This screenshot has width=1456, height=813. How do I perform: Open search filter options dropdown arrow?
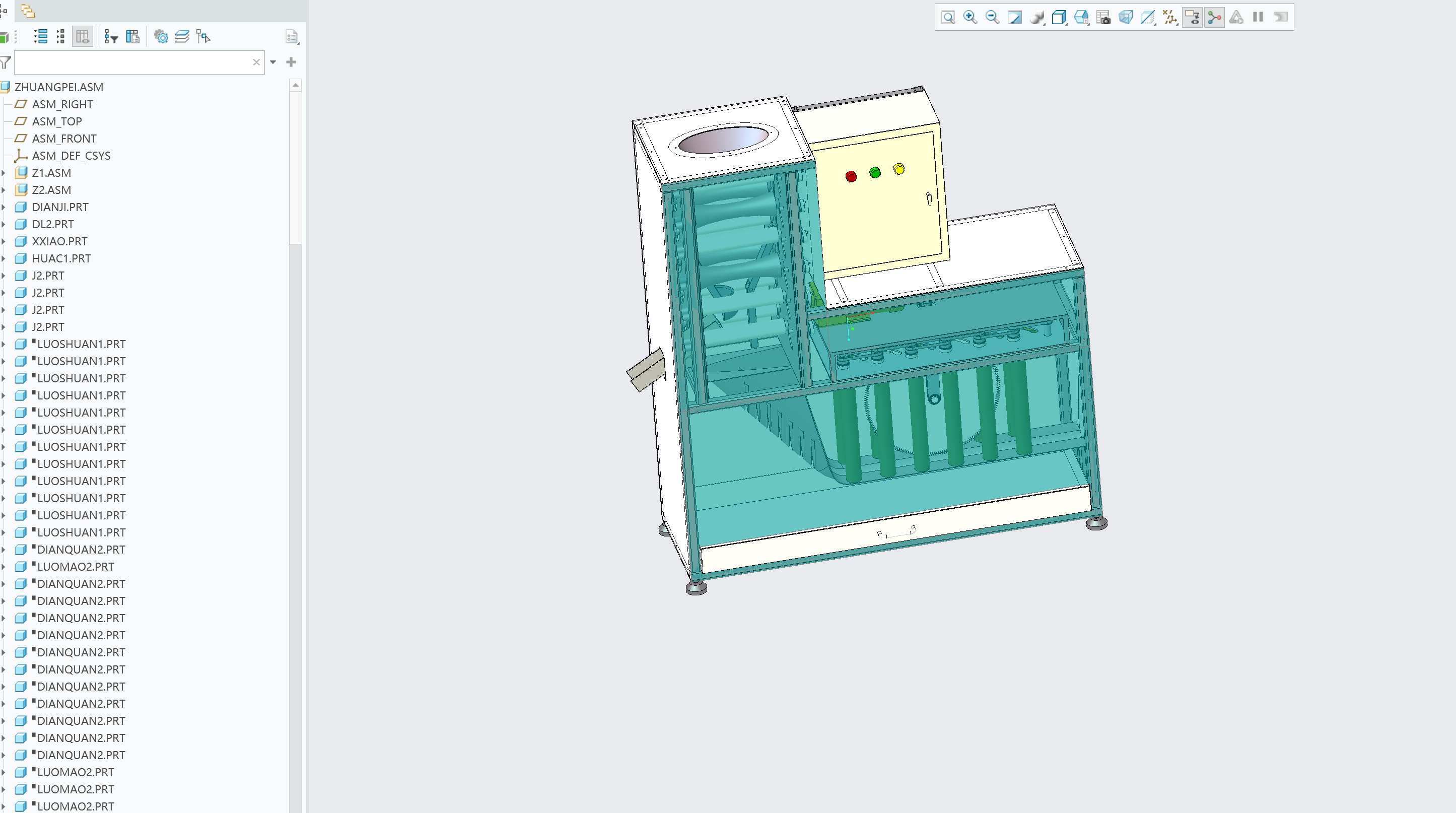tap(273, 62)
